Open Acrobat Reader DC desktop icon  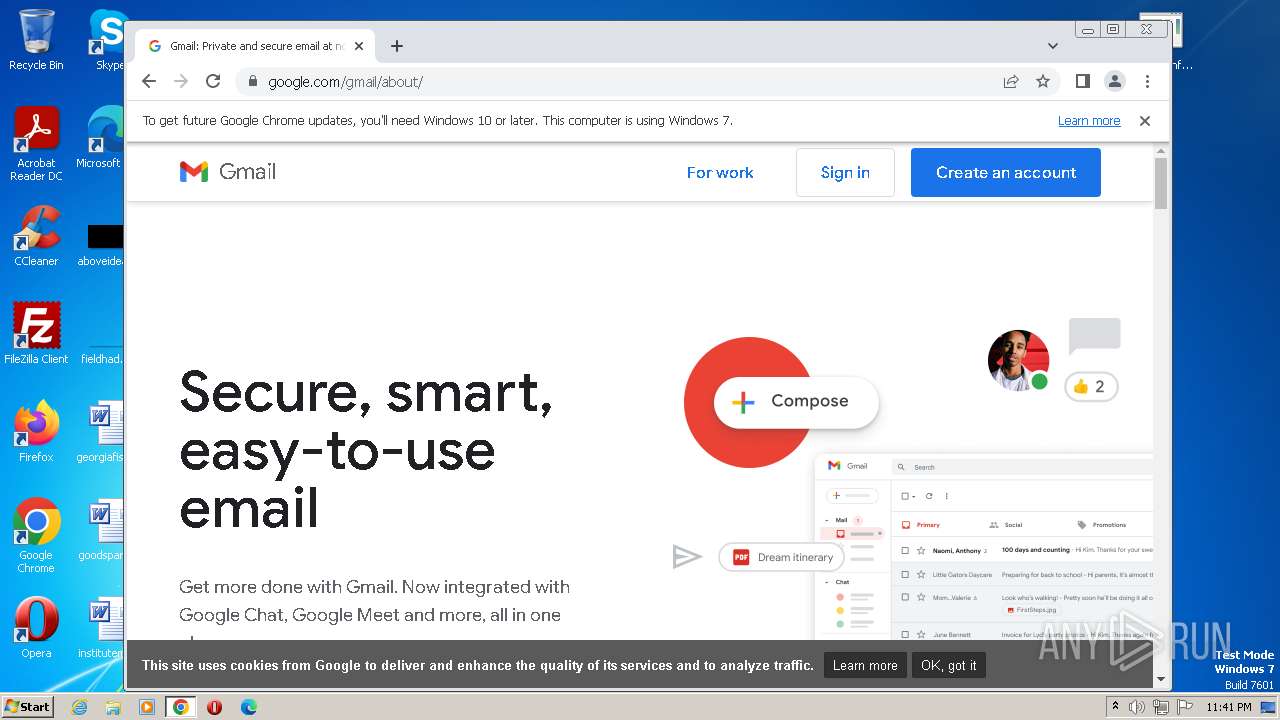tap(36, 144)
